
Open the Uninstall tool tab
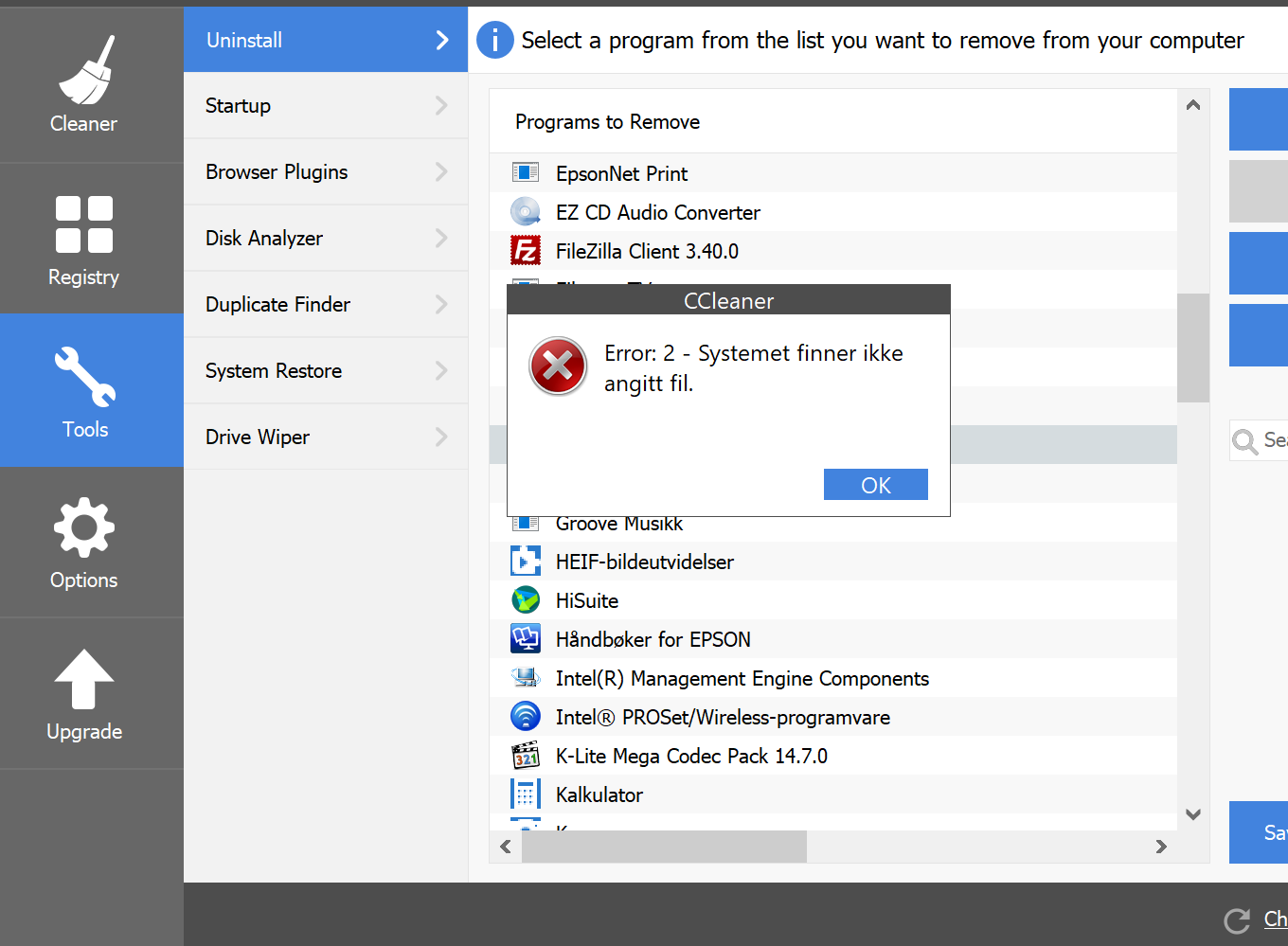(326, 40)
